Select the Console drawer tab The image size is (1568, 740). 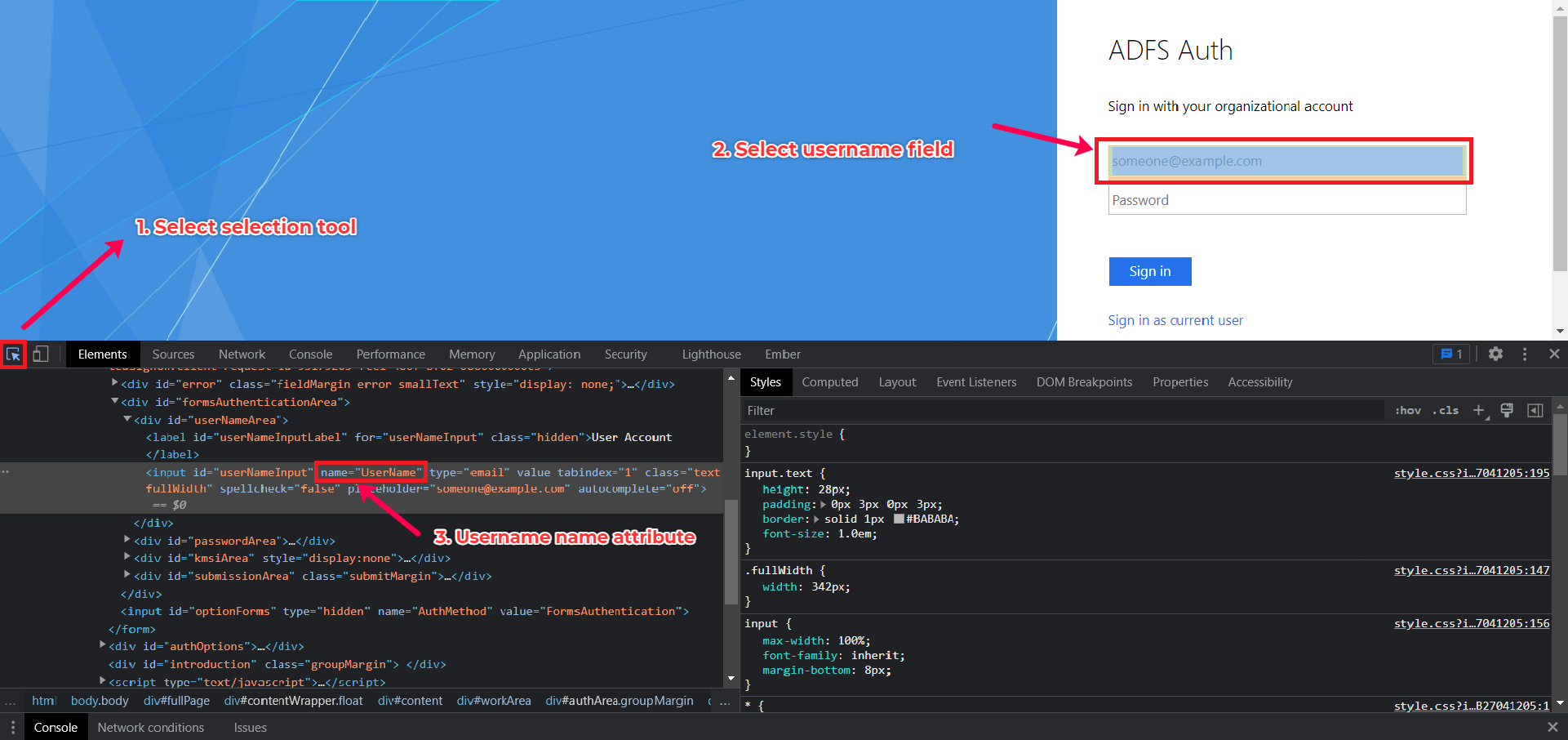point(56,728)
